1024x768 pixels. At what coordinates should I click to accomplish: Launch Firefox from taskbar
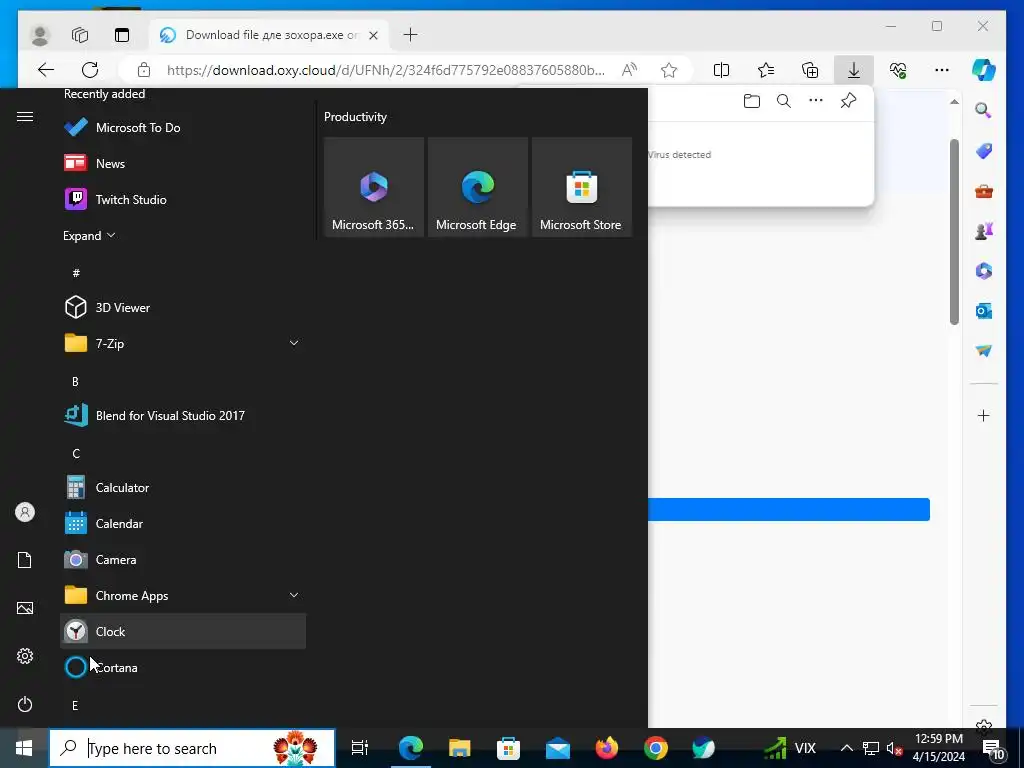607,748
